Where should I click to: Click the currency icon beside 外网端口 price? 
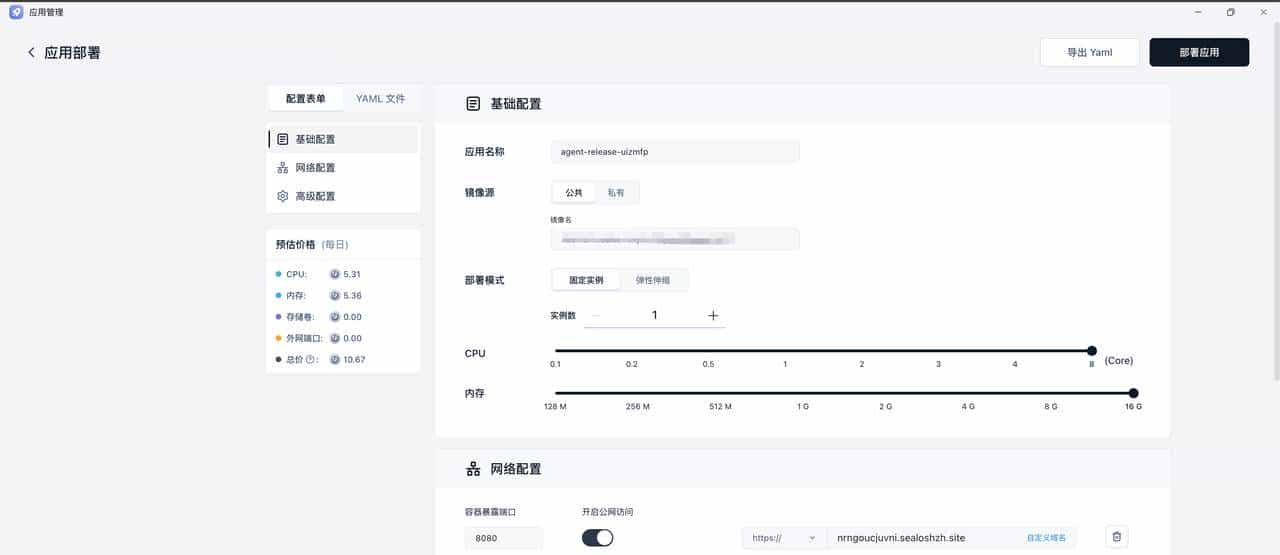click(x=335, y=338)
